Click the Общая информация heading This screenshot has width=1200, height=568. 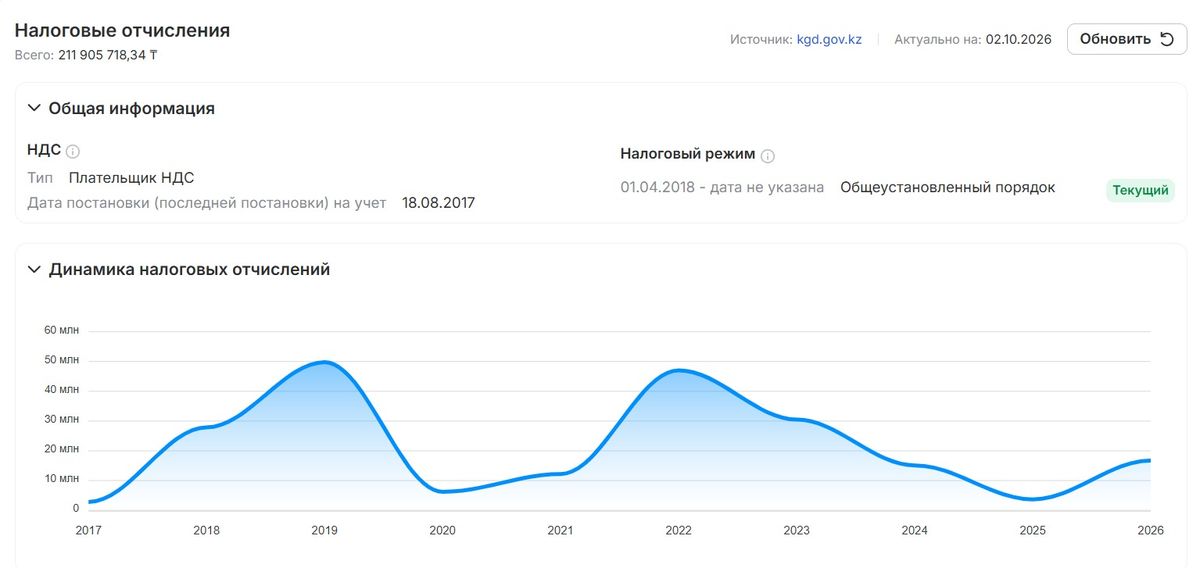[132, 108]
